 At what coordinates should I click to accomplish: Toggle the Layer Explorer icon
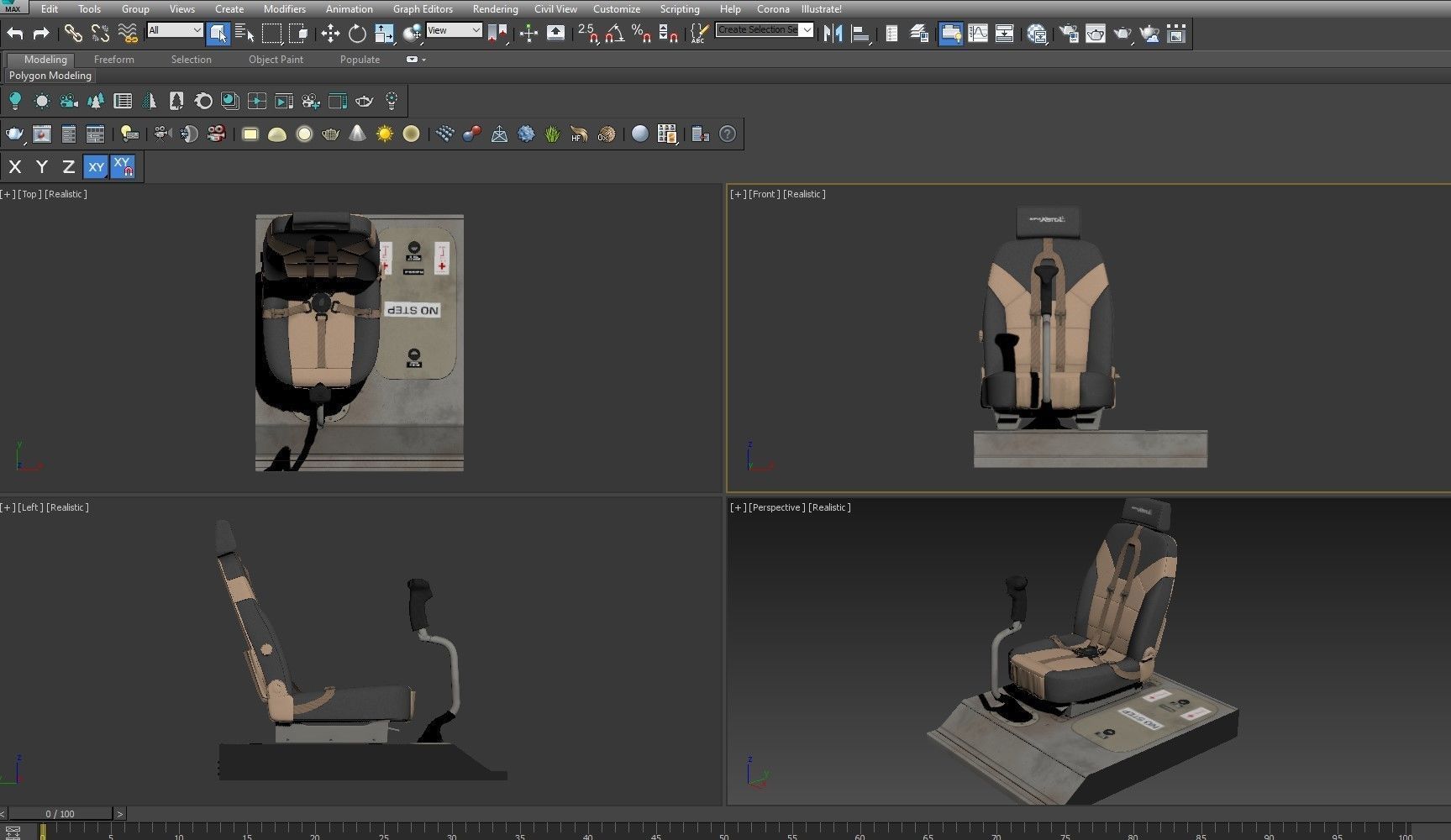(x=919, y=34)
